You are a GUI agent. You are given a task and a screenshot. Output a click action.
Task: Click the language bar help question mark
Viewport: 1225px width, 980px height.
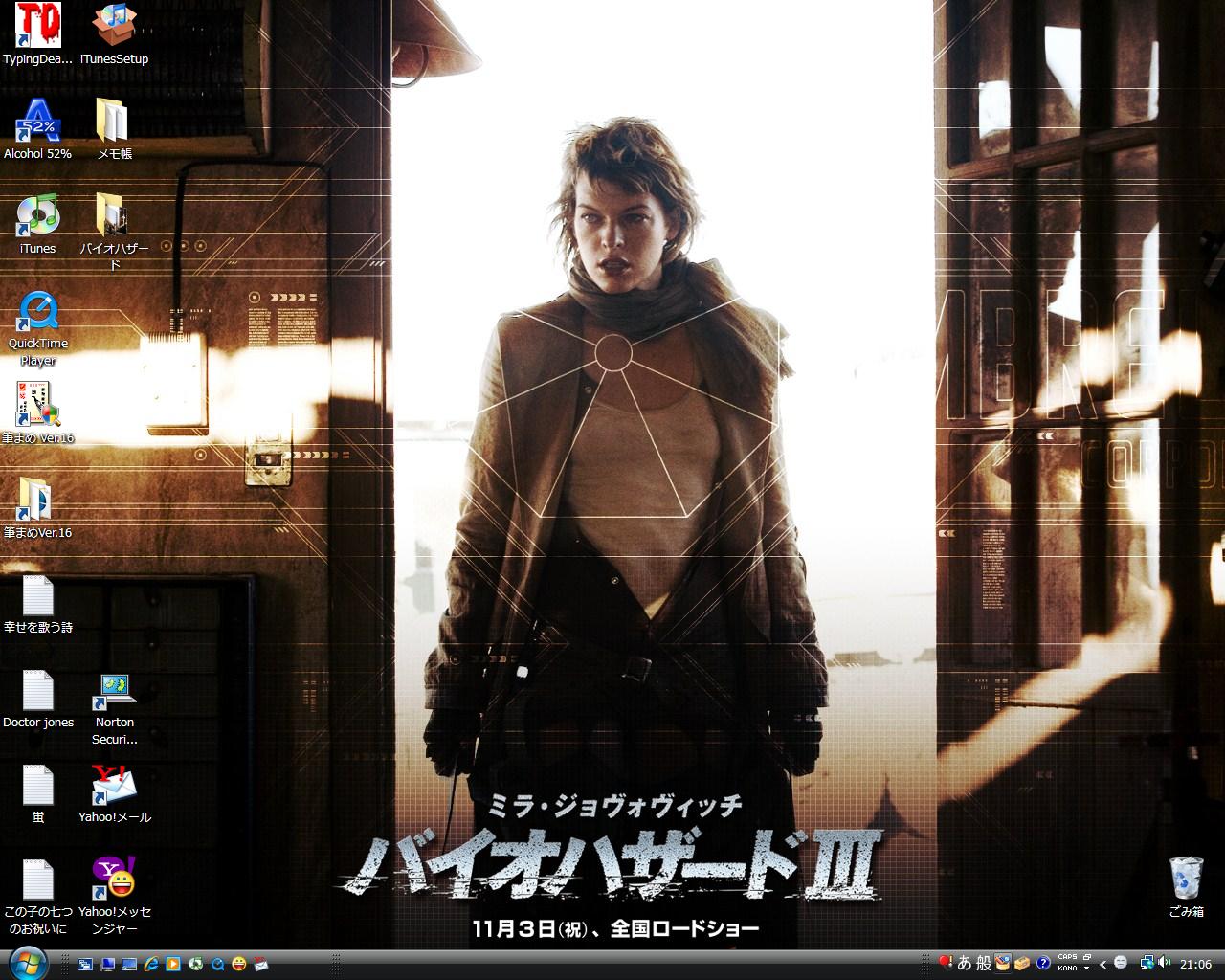[x=1043, y=963]
